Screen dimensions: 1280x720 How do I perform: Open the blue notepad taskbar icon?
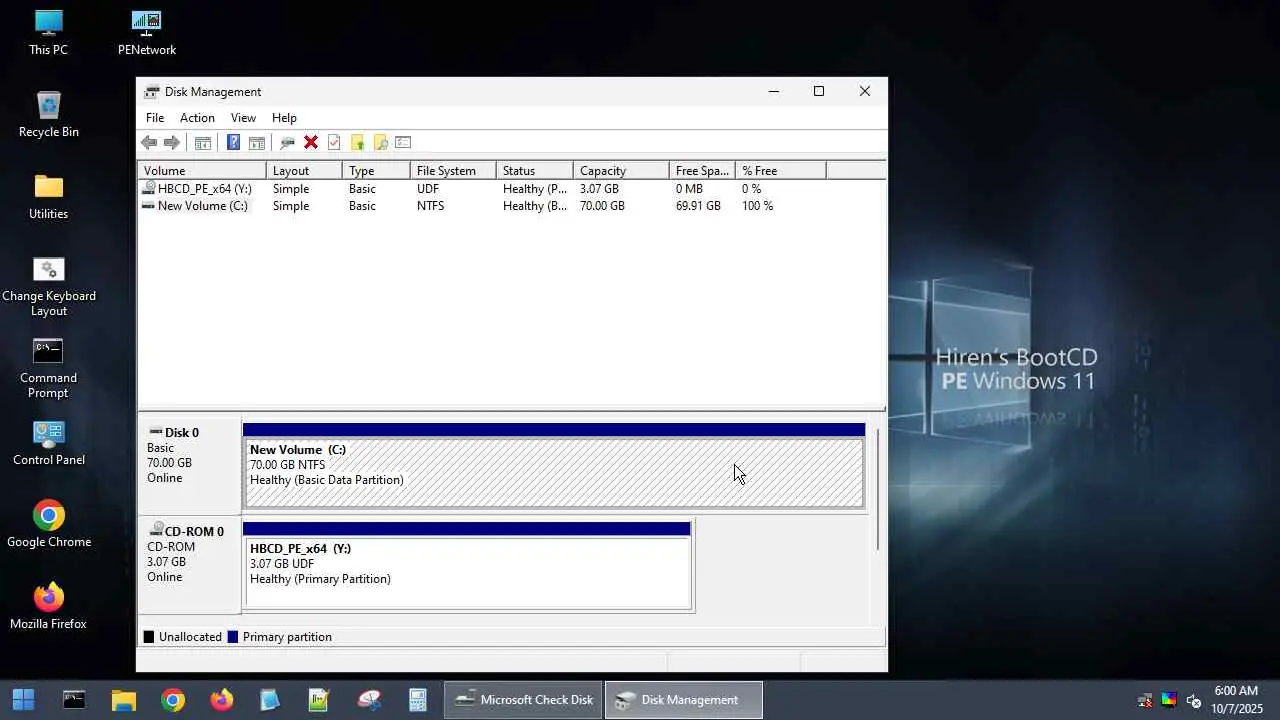click(x=270, y=700)
